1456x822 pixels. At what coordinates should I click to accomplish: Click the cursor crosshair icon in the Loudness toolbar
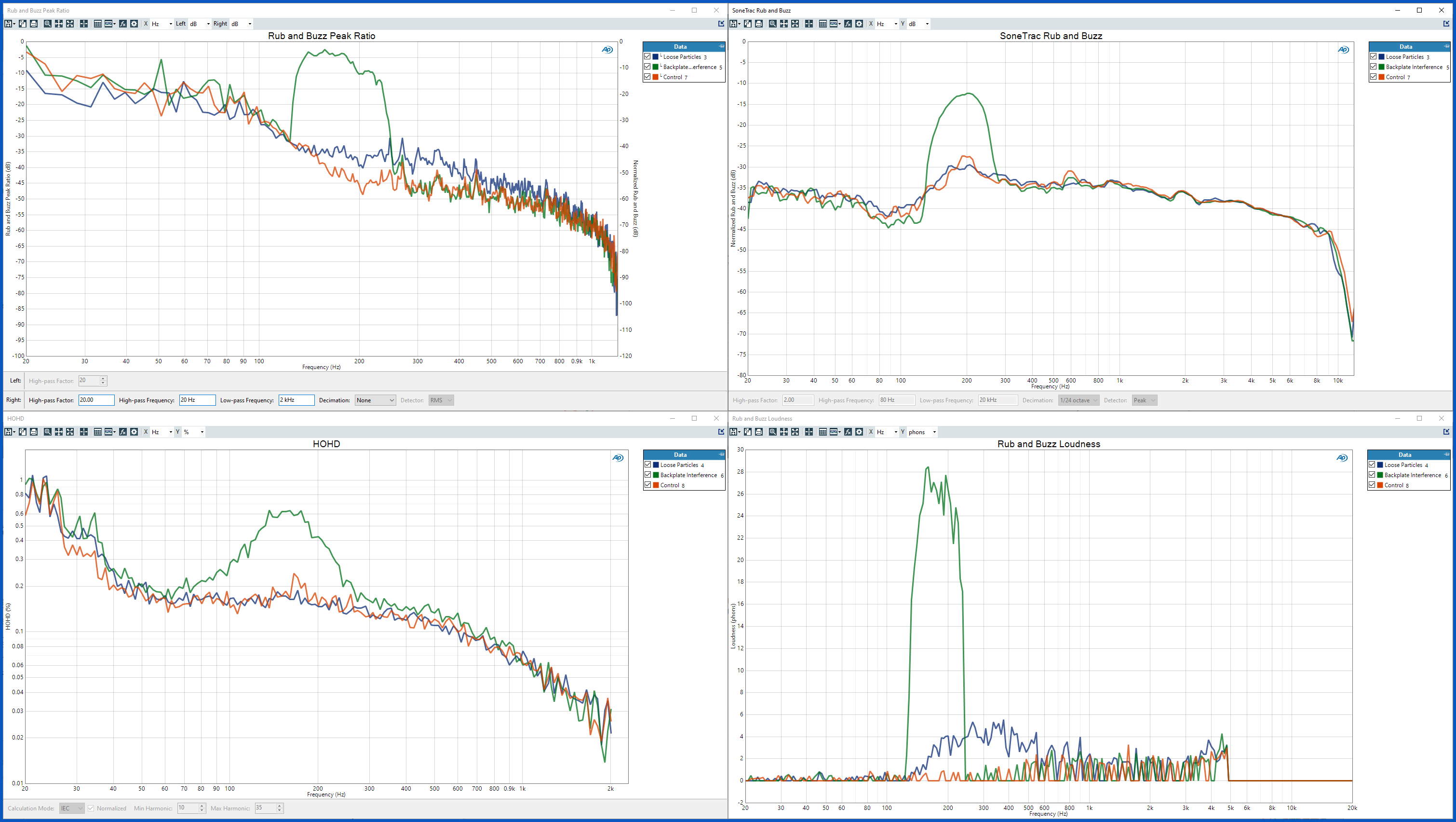809,432
